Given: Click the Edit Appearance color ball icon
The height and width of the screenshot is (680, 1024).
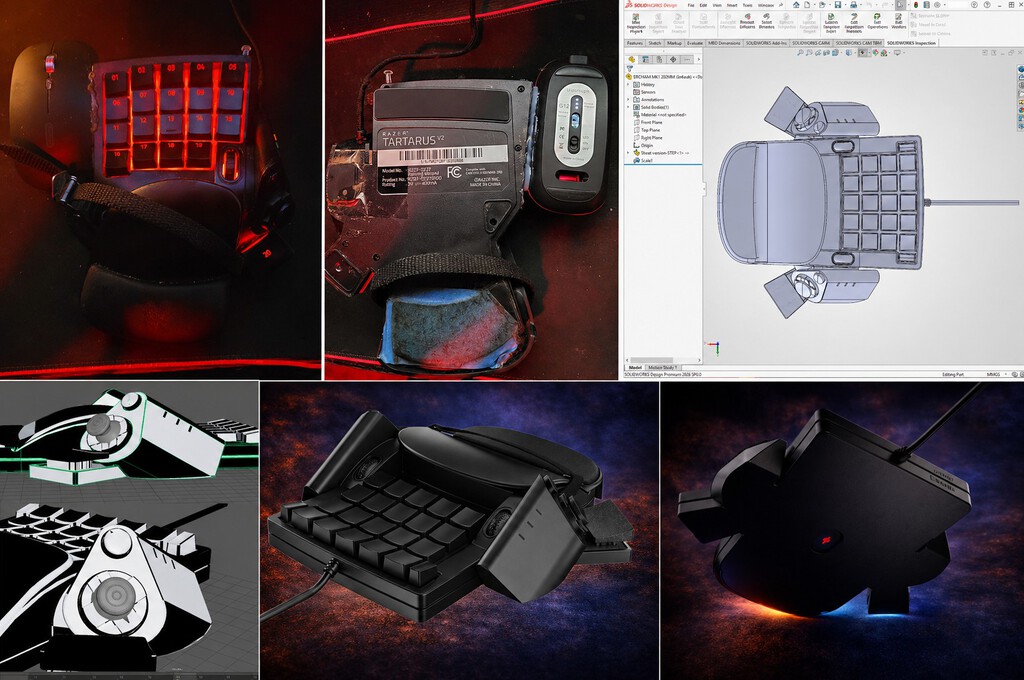Looking at the screenshot, I should coord(875,53).
